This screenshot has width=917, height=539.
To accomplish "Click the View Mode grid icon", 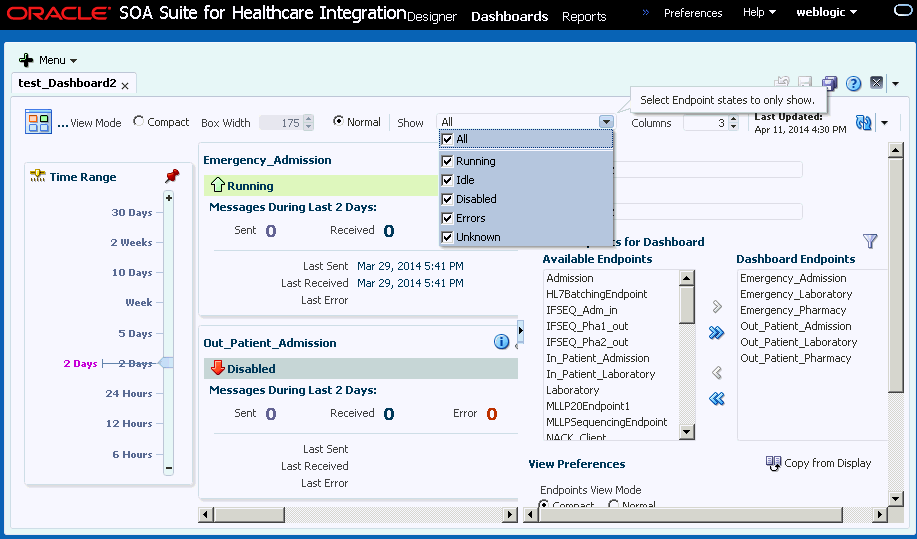I will 38,122.
